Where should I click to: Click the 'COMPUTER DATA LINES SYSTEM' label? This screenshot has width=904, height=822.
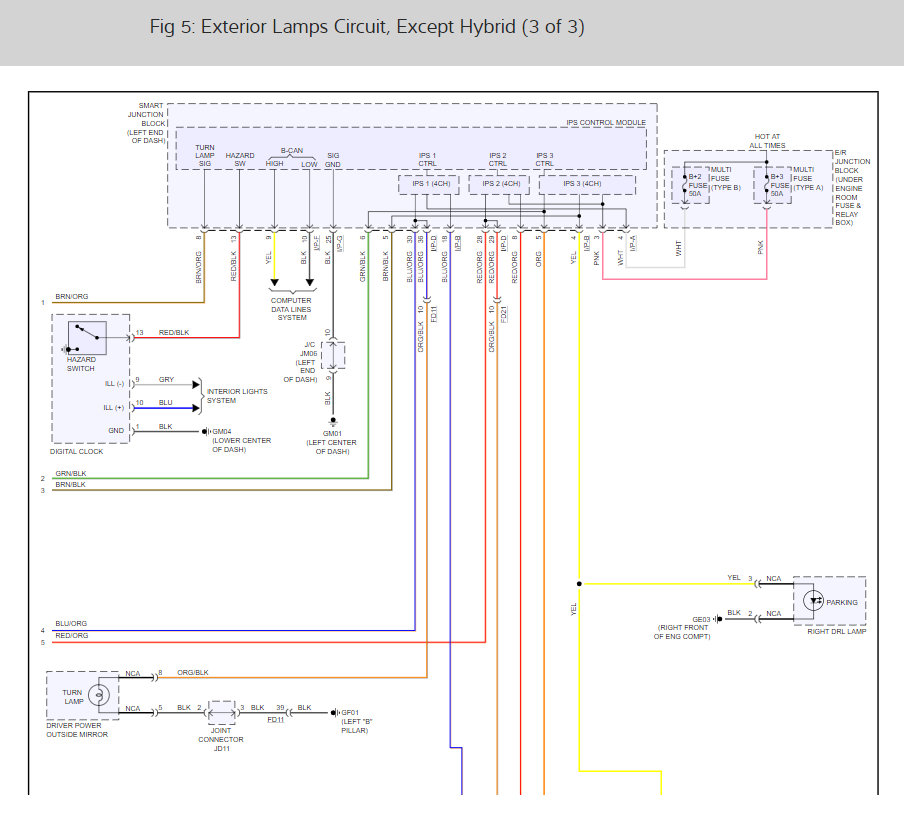[x=291, y=309]
